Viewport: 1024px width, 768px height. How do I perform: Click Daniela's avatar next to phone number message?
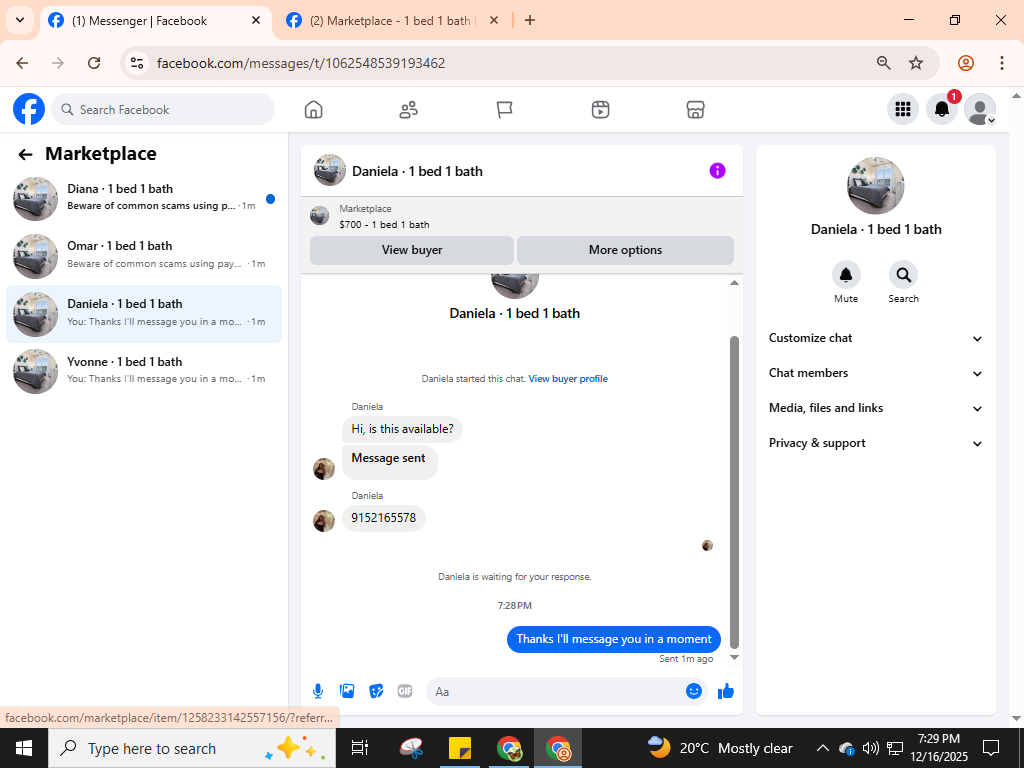click(323, 520)
